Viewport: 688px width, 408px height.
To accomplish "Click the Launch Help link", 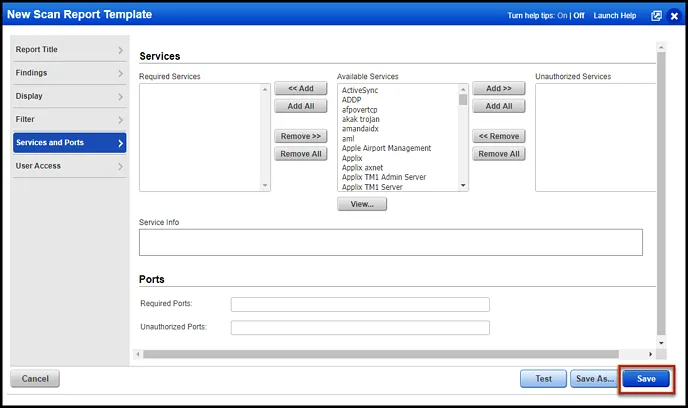I will click(615, 15).
